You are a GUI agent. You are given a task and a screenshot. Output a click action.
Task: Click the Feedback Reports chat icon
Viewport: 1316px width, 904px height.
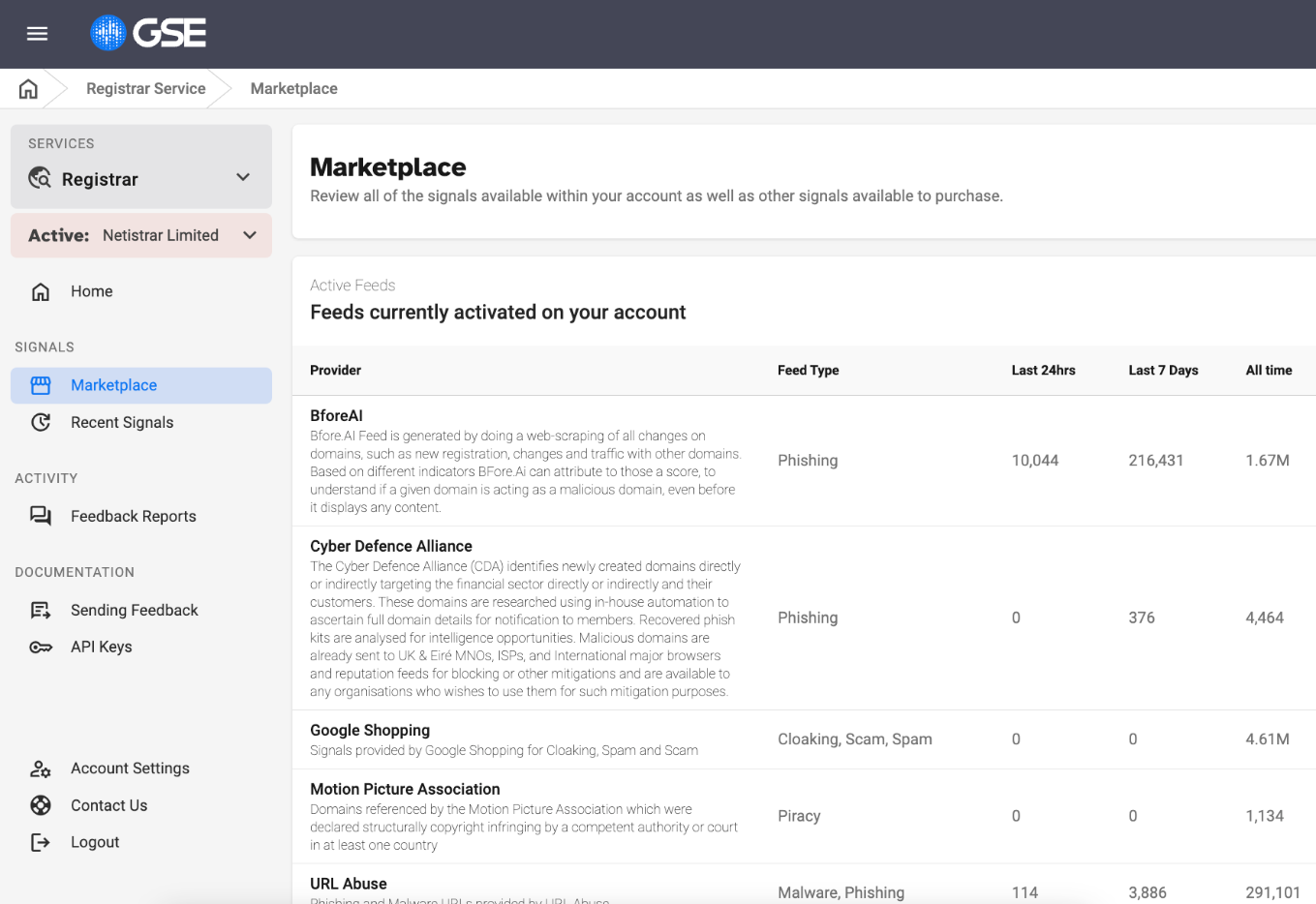[x=41, y=516]
